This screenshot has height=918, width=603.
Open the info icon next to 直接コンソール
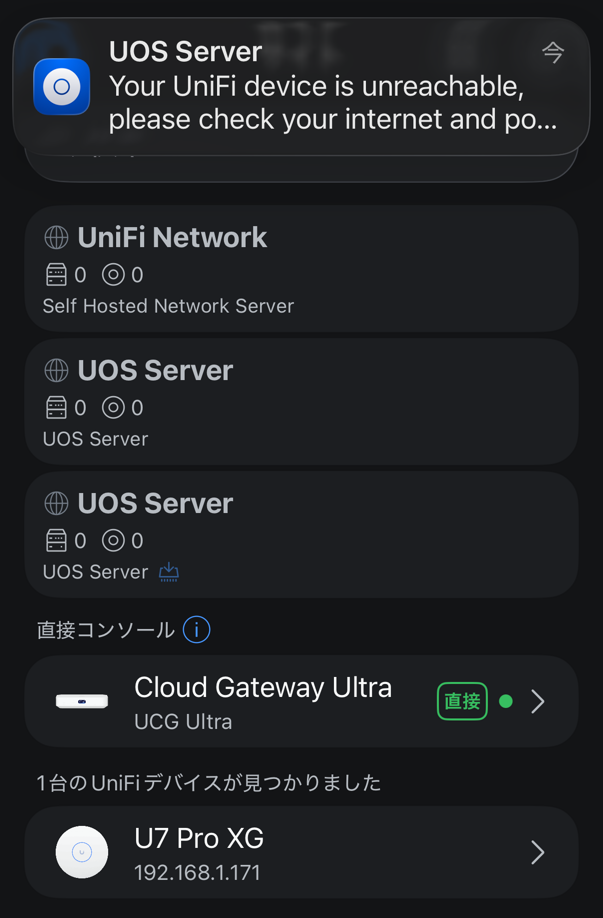[x=197, y=630]
